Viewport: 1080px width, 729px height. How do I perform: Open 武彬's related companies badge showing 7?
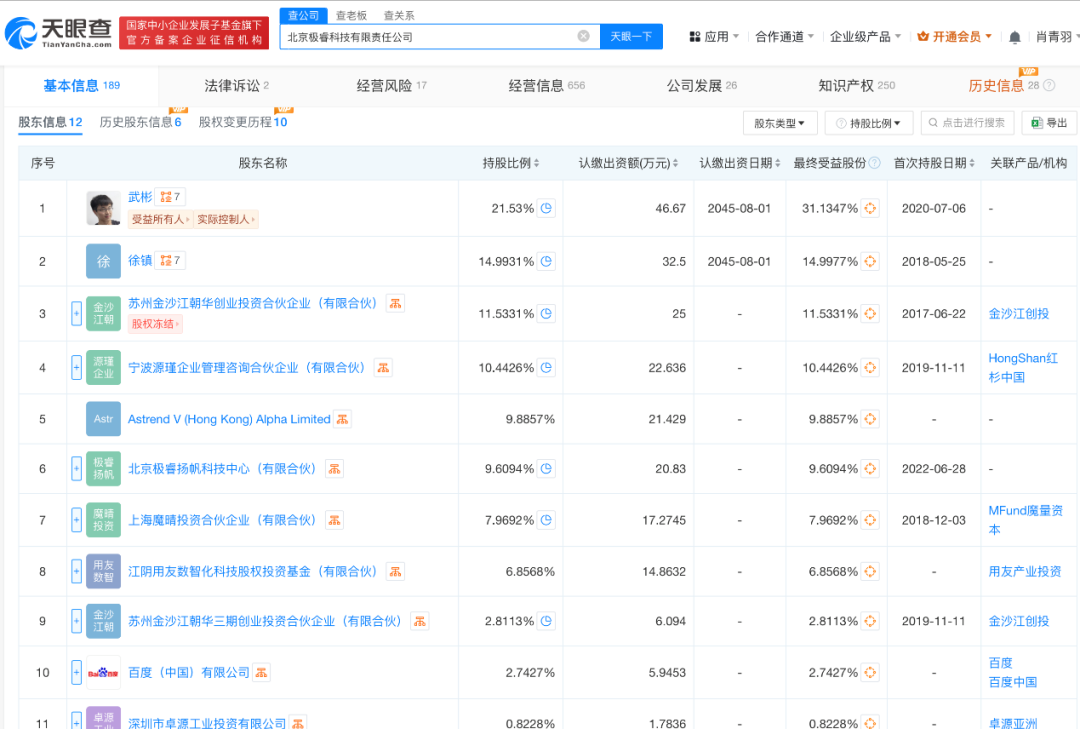coord(170,197)
